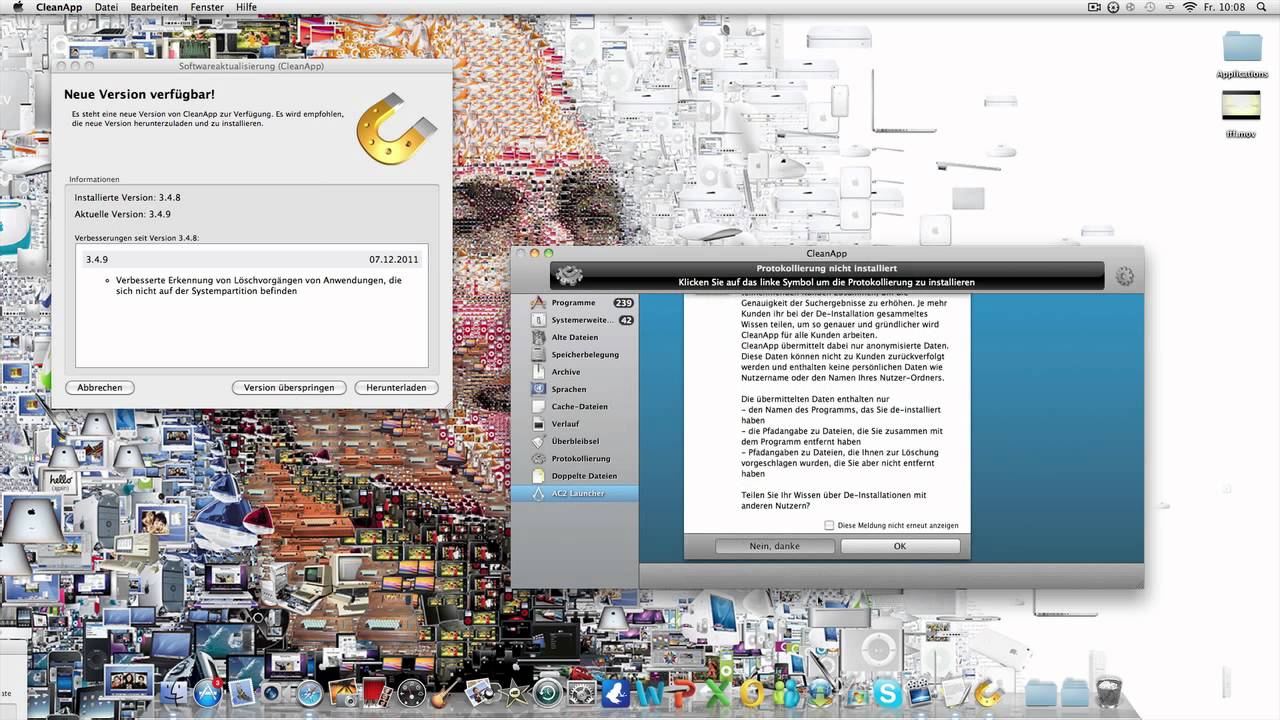Image resolution: width=1280 pixels, height=720 pixels.
Task: Click "Aktuelle Version: 3.4.9" text
Action: tap(122, 214)
